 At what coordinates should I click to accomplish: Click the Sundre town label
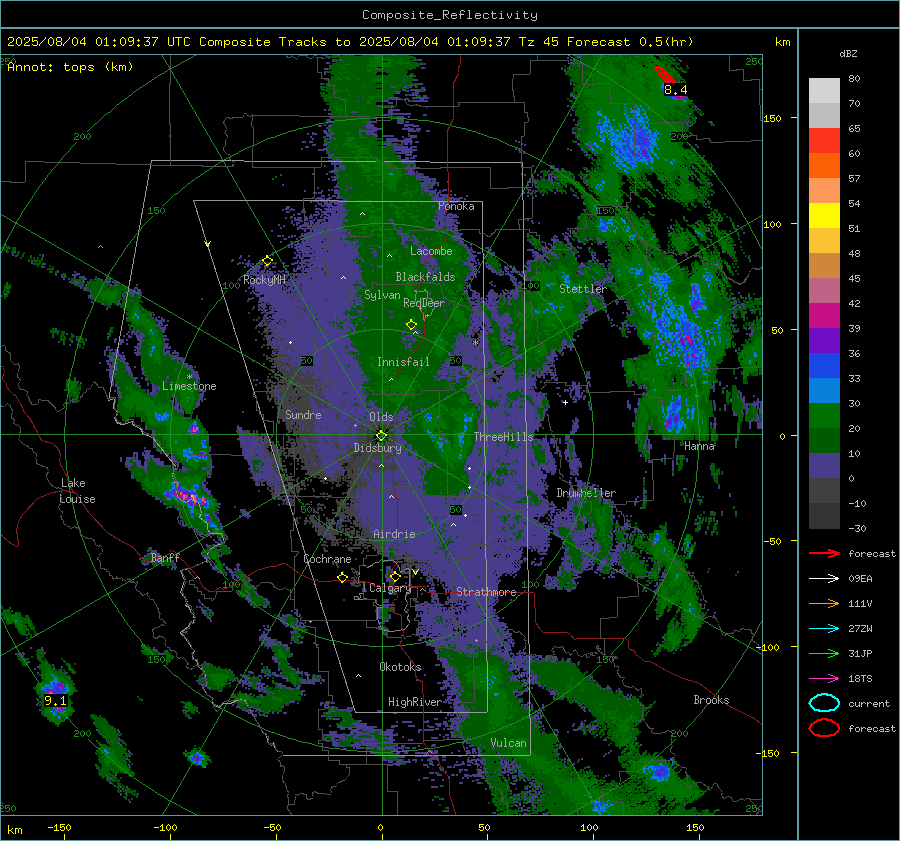click(x=303, y=414)
